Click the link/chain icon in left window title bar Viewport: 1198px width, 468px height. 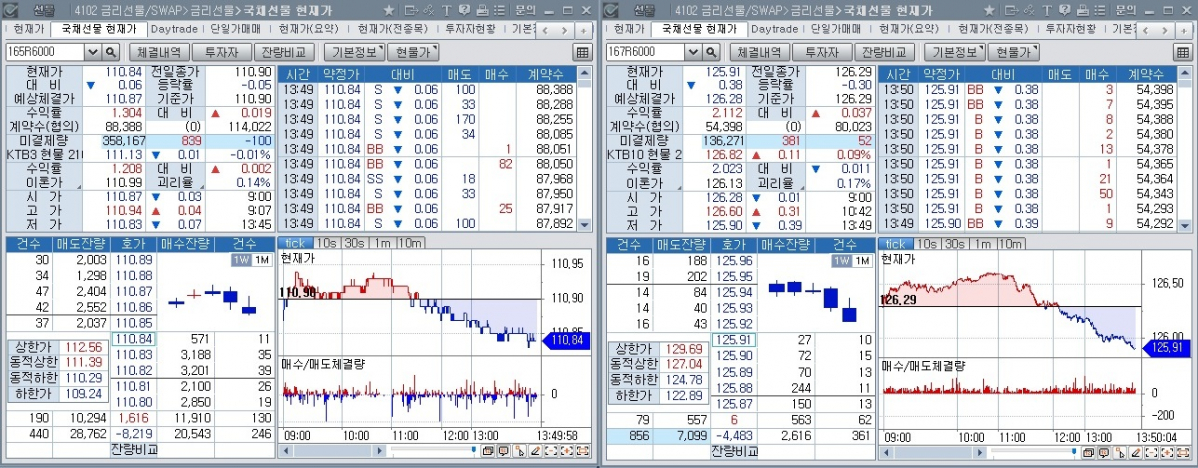[429, 11]
